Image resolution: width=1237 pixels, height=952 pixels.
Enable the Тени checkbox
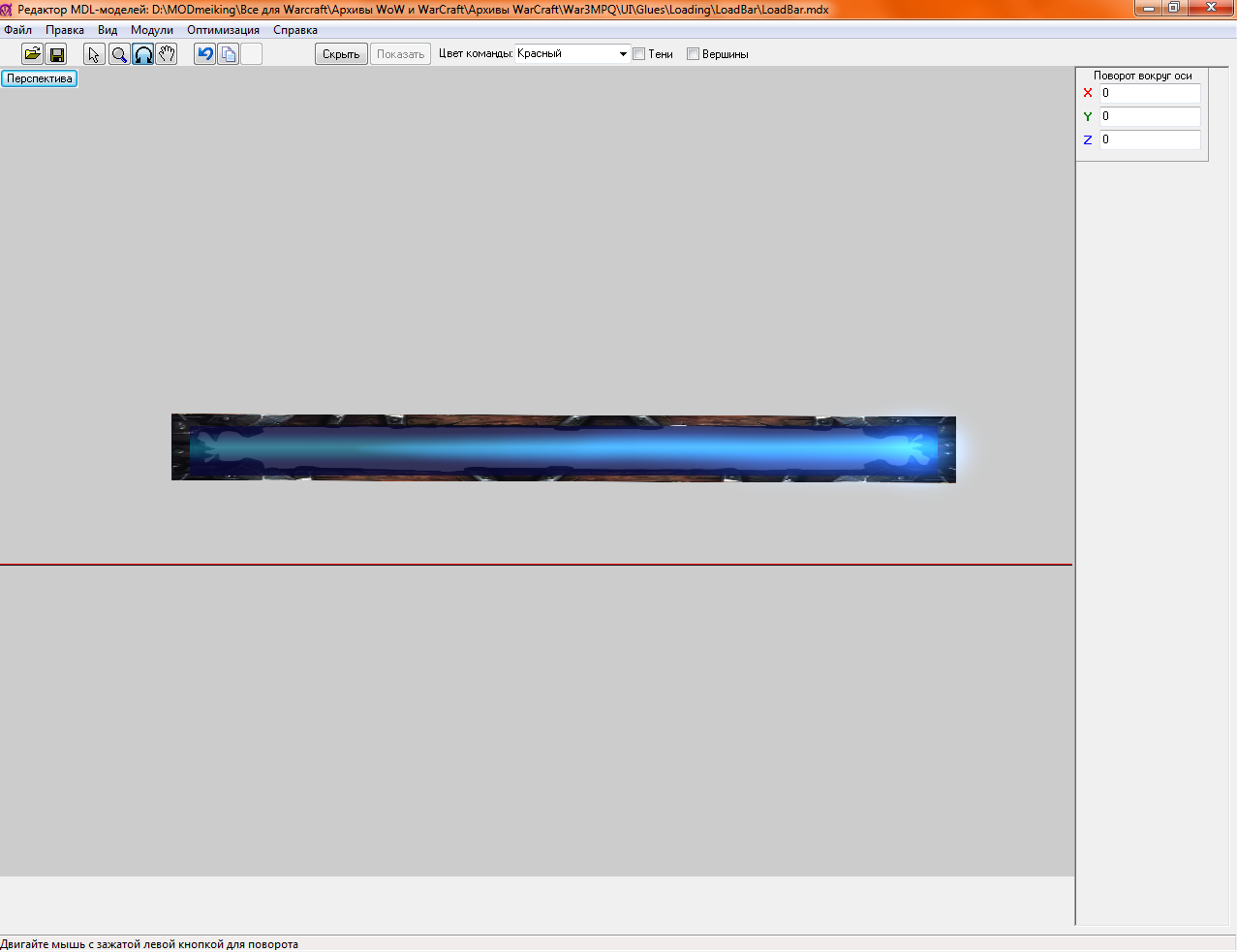(x=639, y=54)
